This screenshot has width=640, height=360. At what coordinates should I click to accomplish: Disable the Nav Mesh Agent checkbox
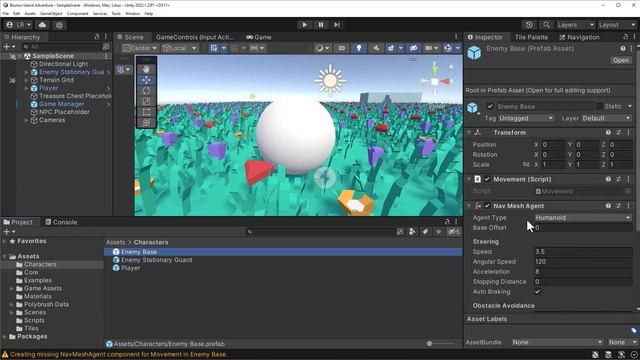[x=487, y=206]
